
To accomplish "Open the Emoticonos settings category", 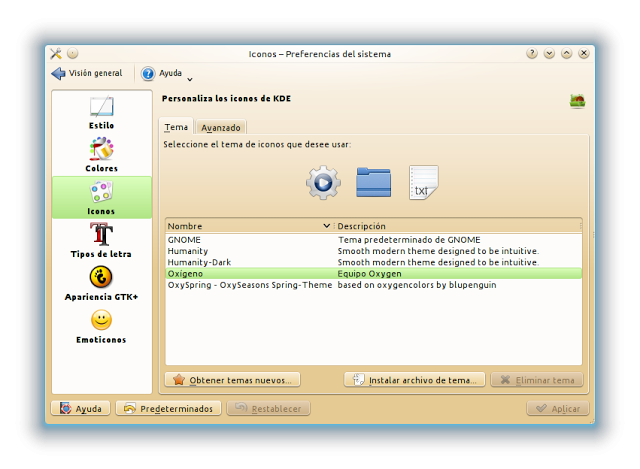I will tap(101, 326).
